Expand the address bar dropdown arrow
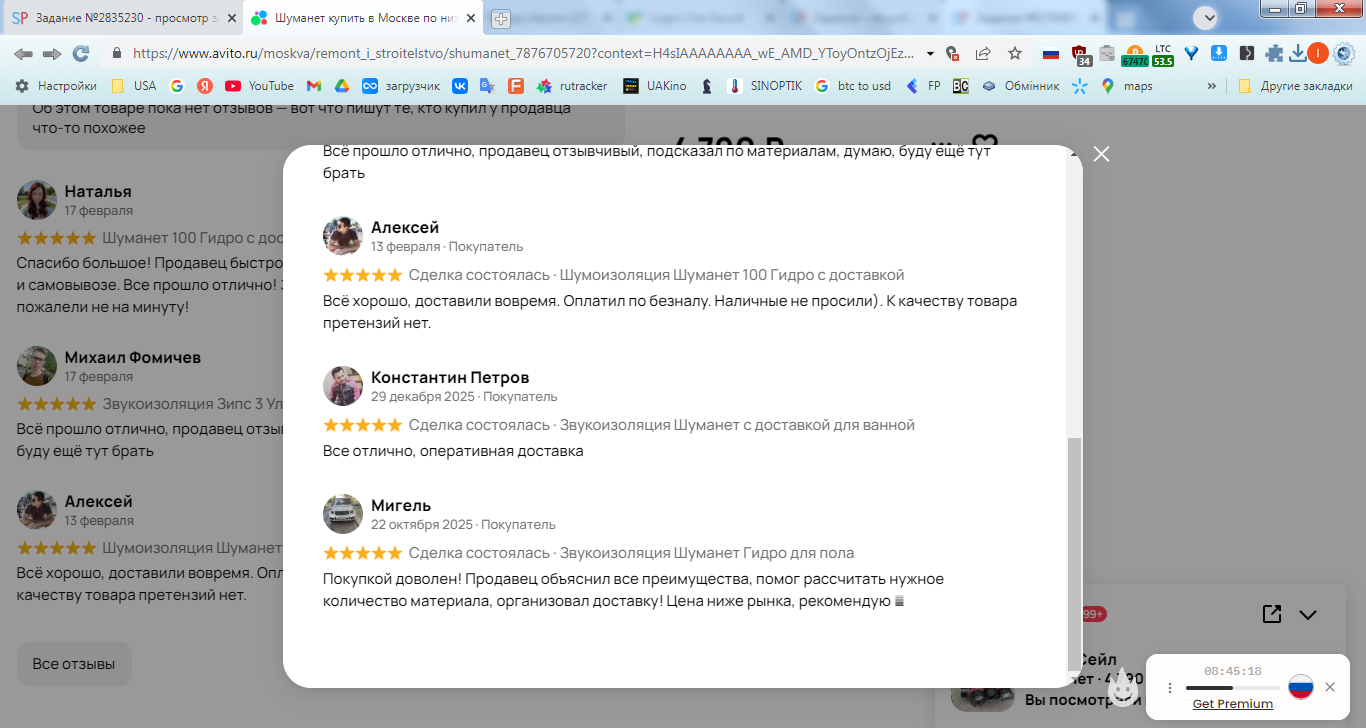Screen dimensions: 1366x728 pos(931,53)
